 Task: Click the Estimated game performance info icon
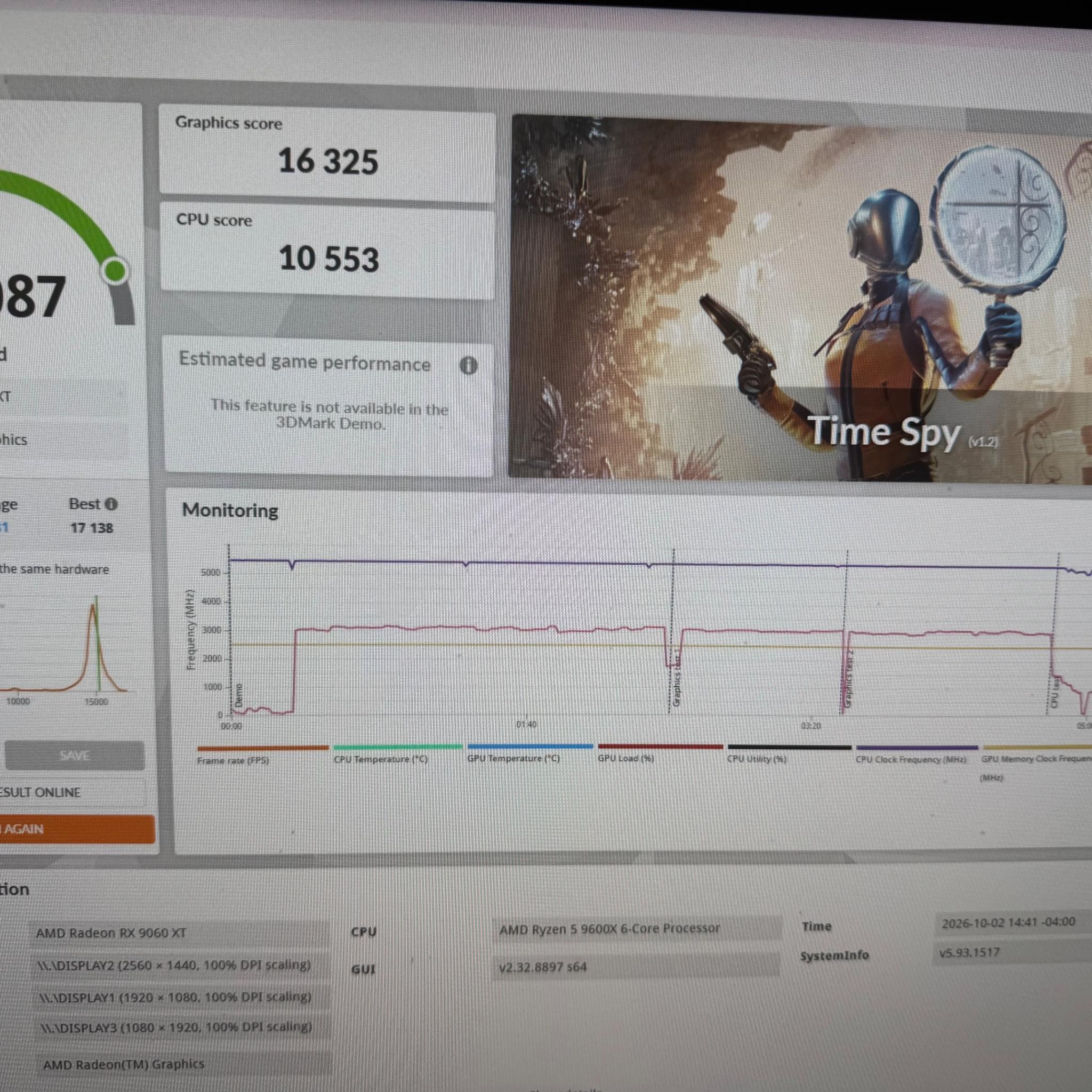coord(468,366)
